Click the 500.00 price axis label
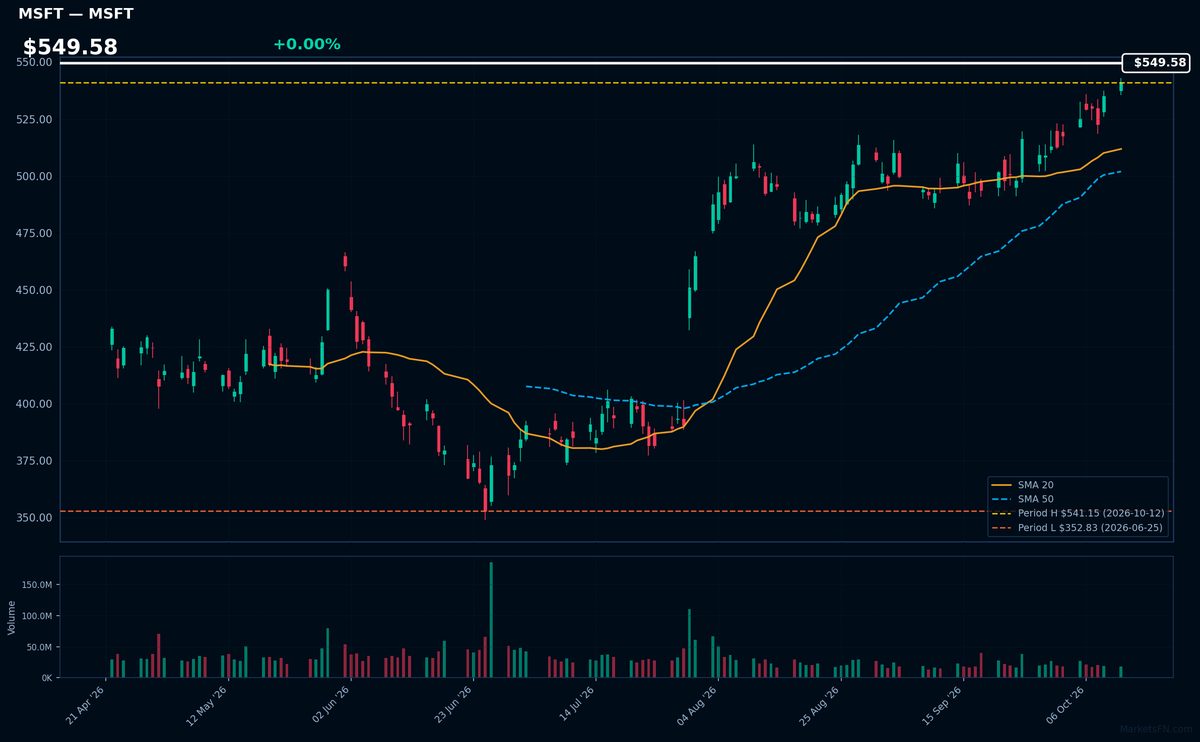Viewport: 1200px width, 742px height. point(35,176)
